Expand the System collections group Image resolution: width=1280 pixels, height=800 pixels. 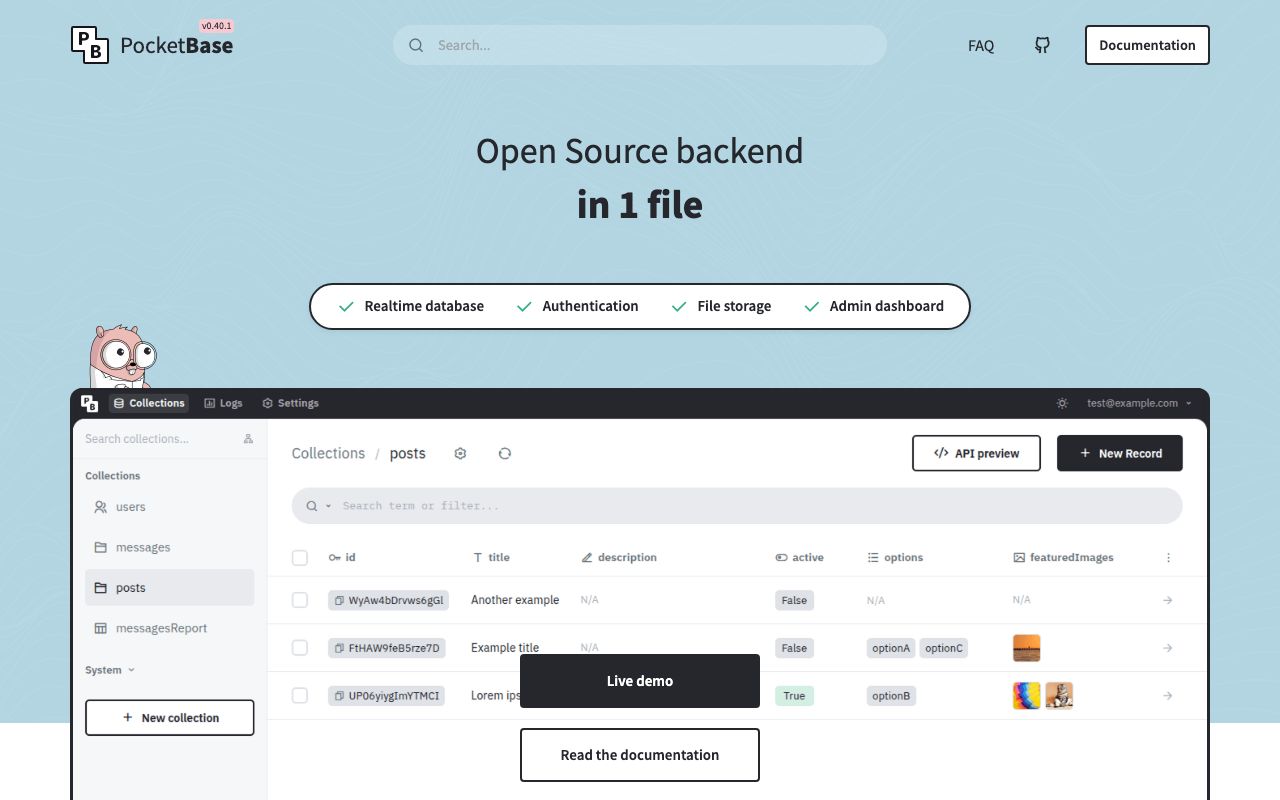click(110, 670)
